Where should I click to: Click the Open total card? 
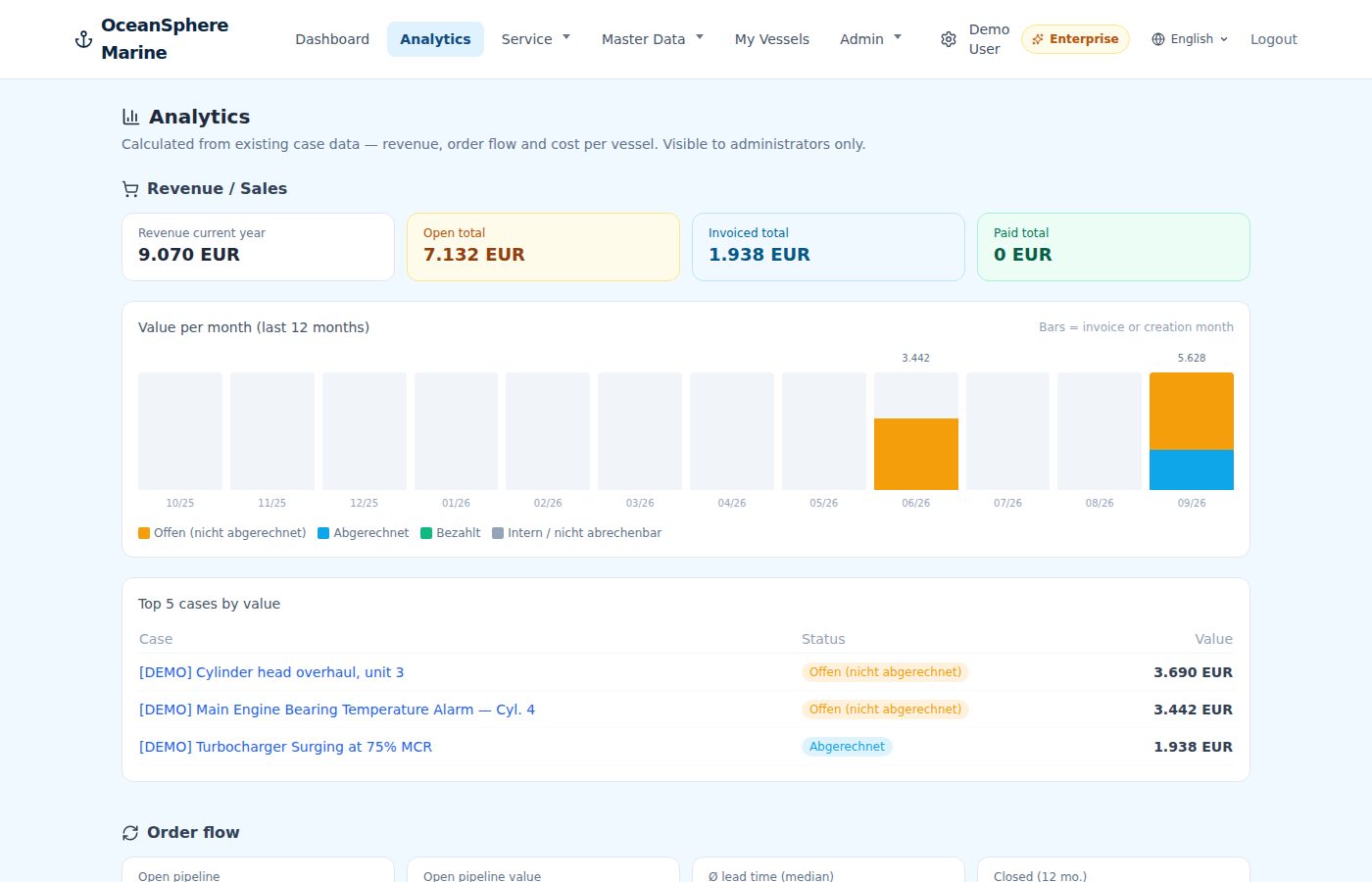(x=543, y=247)
